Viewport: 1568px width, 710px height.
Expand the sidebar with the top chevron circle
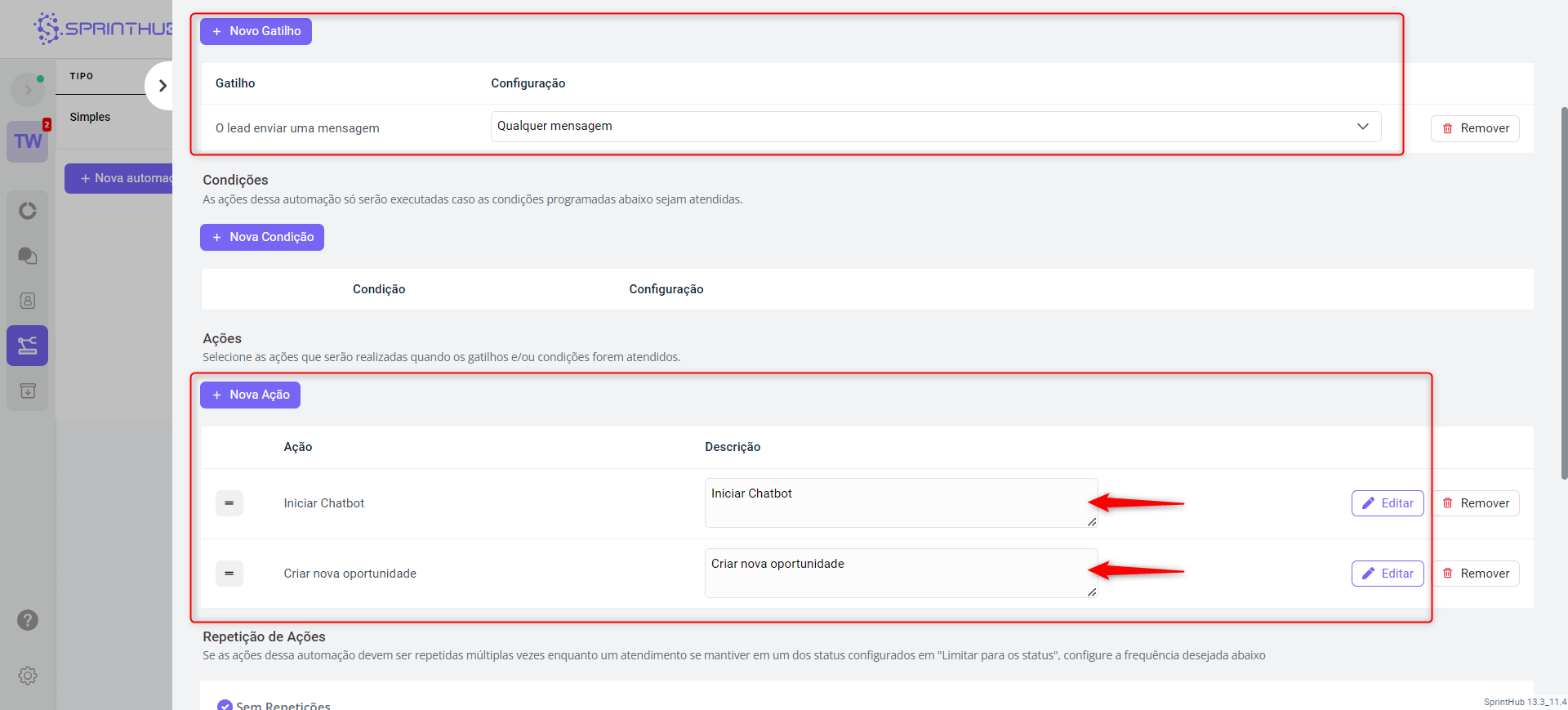point(28,90)
